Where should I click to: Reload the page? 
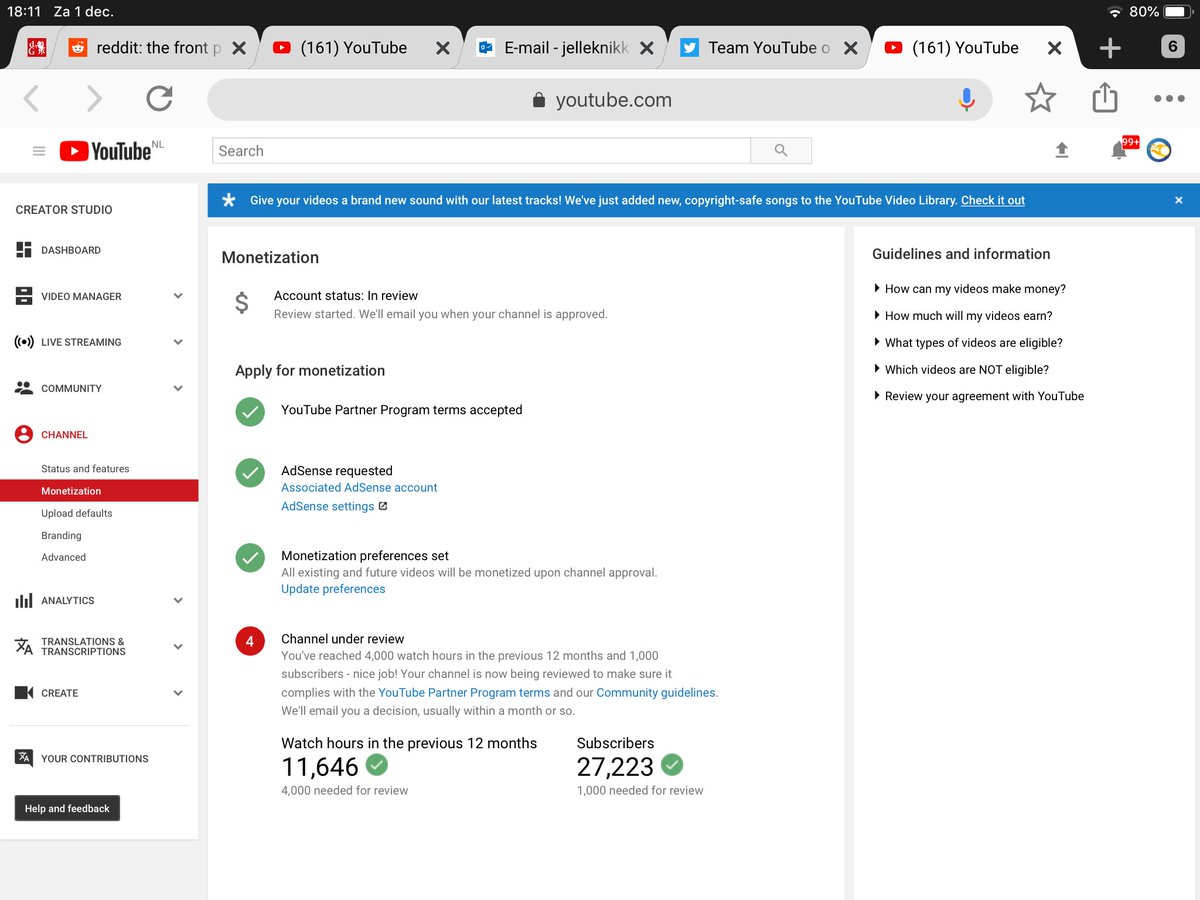click(x=159, y=98)
